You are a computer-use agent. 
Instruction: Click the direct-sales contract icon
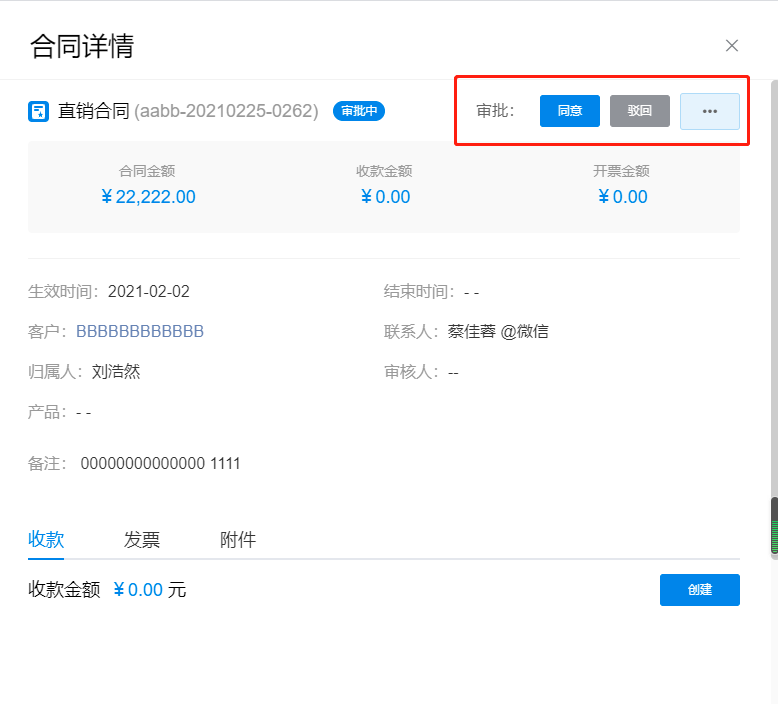click(x=38, y=111)
